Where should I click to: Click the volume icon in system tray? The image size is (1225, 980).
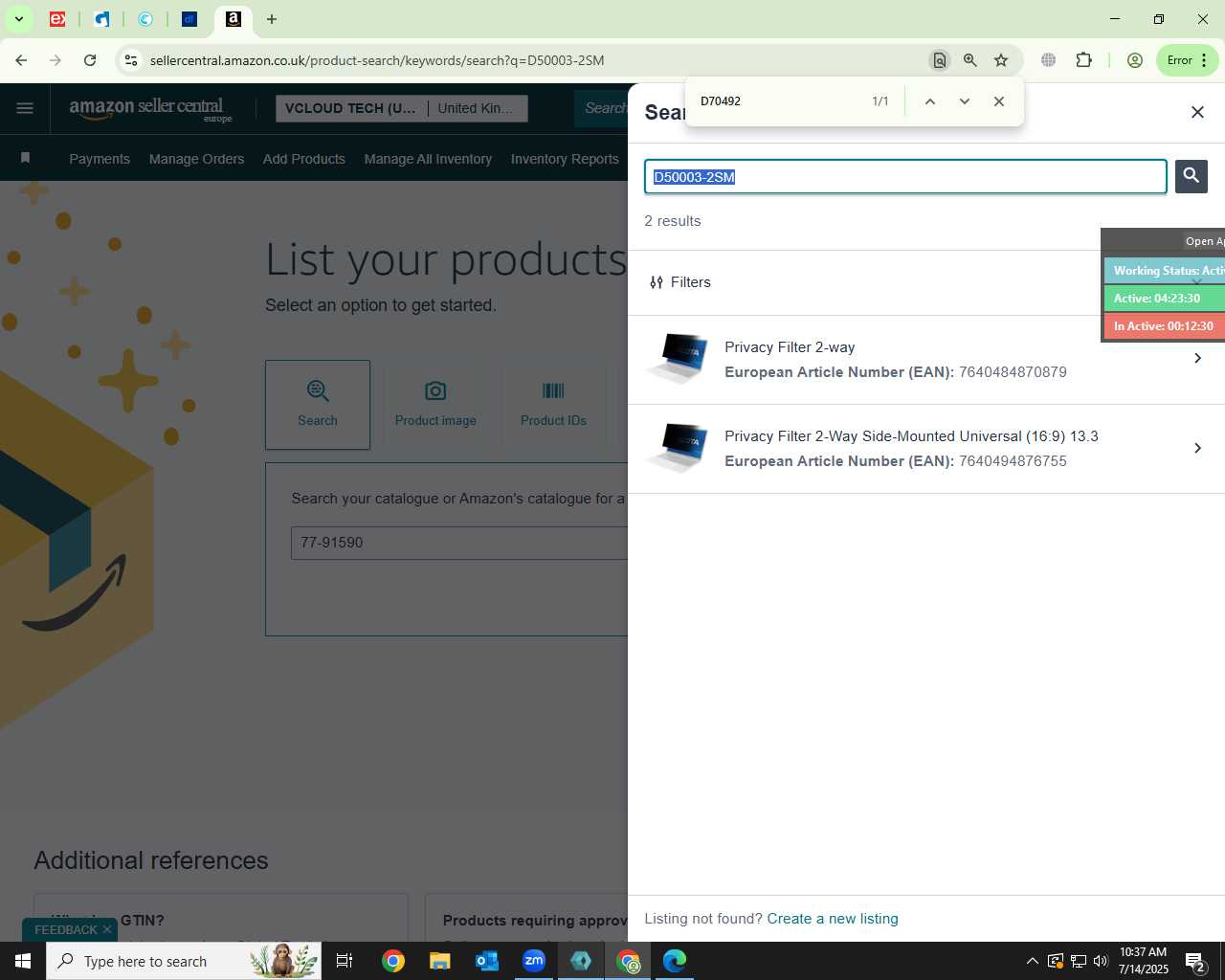pos(1101,961)
